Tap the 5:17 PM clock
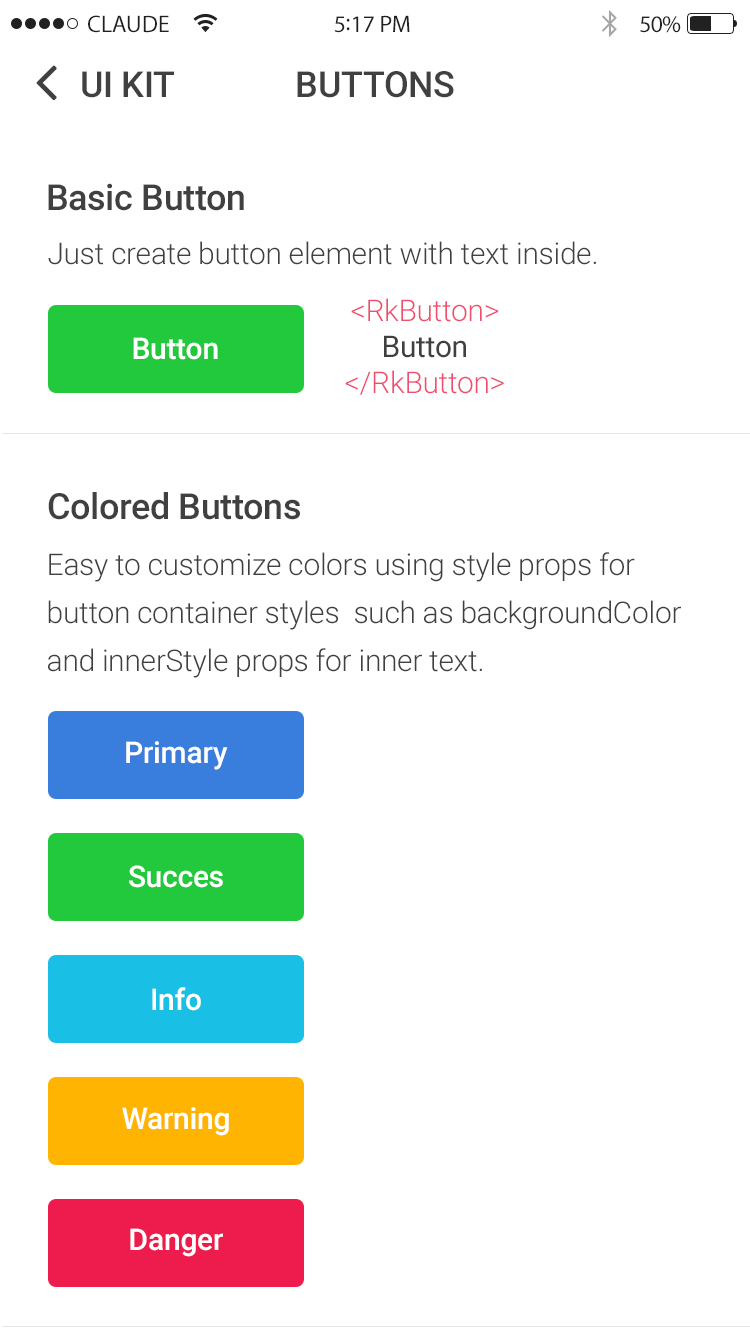 (372, 25)
